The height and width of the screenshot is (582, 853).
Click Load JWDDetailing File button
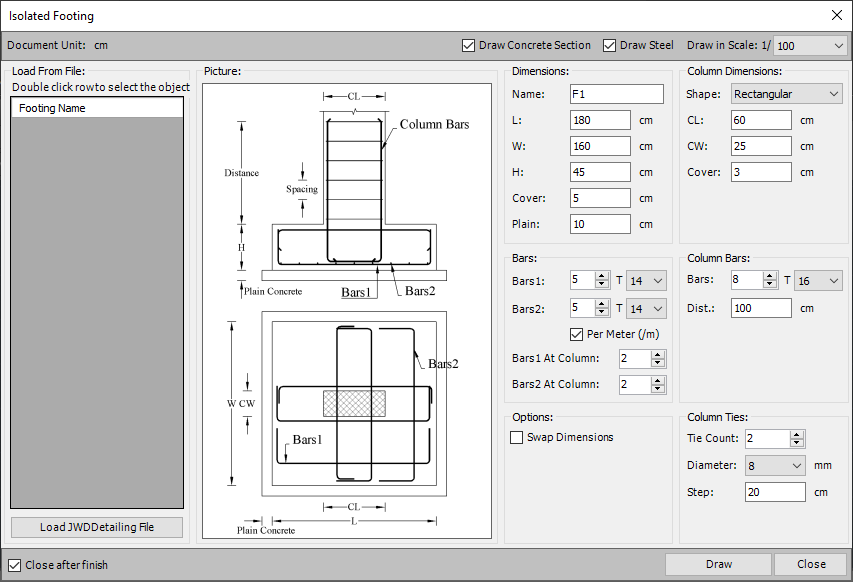(x=97, y=527)
